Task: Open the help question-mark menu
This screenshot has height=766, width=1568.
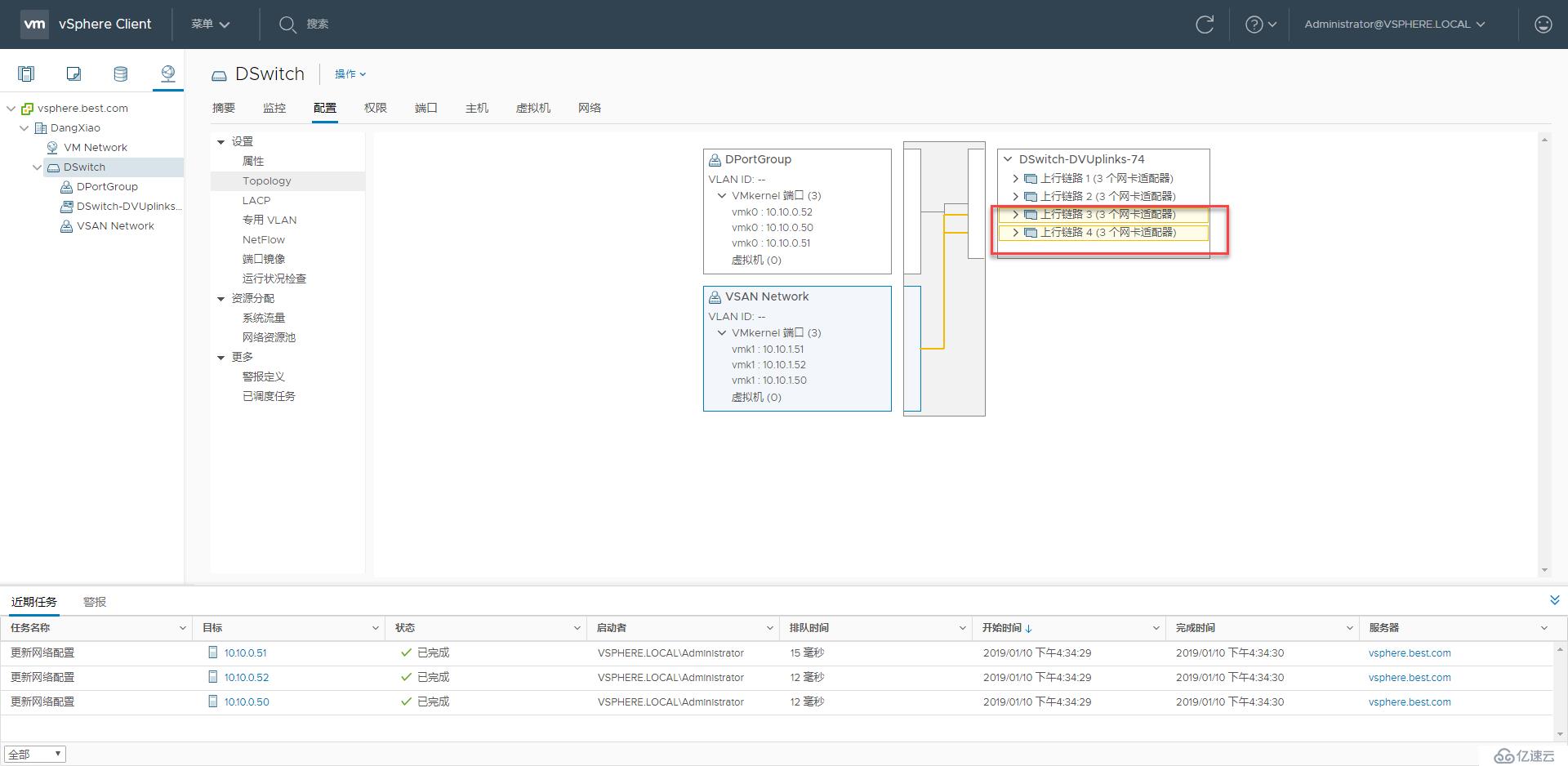Action: pyautogui.click(x=1260, y=24)
